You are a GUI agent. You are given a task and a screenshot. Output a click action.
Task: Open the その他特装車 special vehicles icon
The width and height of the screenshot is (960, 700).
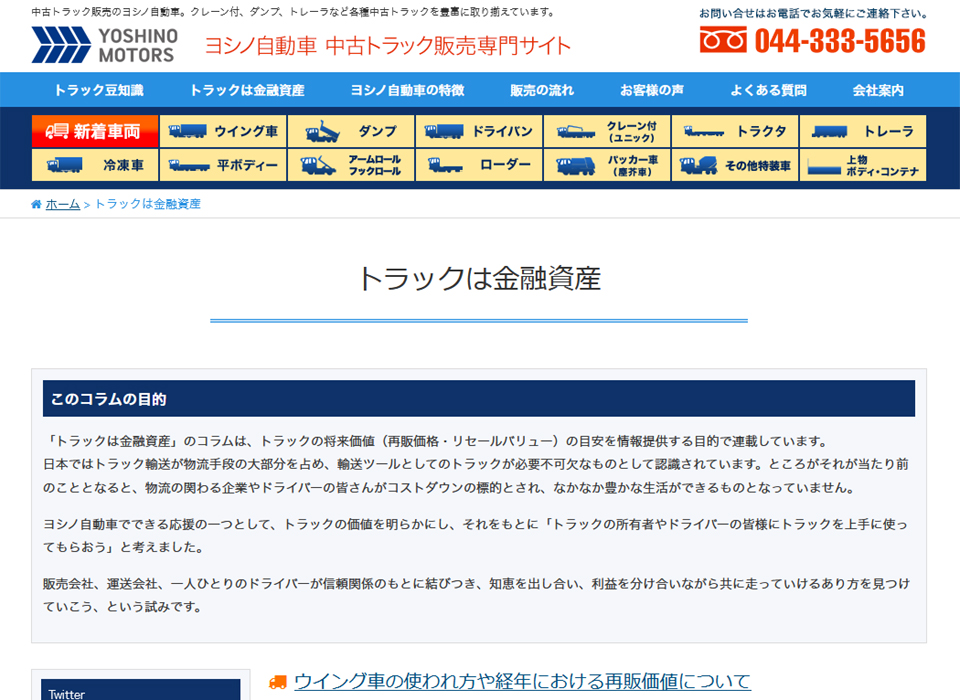pyautogui.click(x=735, y=164)
